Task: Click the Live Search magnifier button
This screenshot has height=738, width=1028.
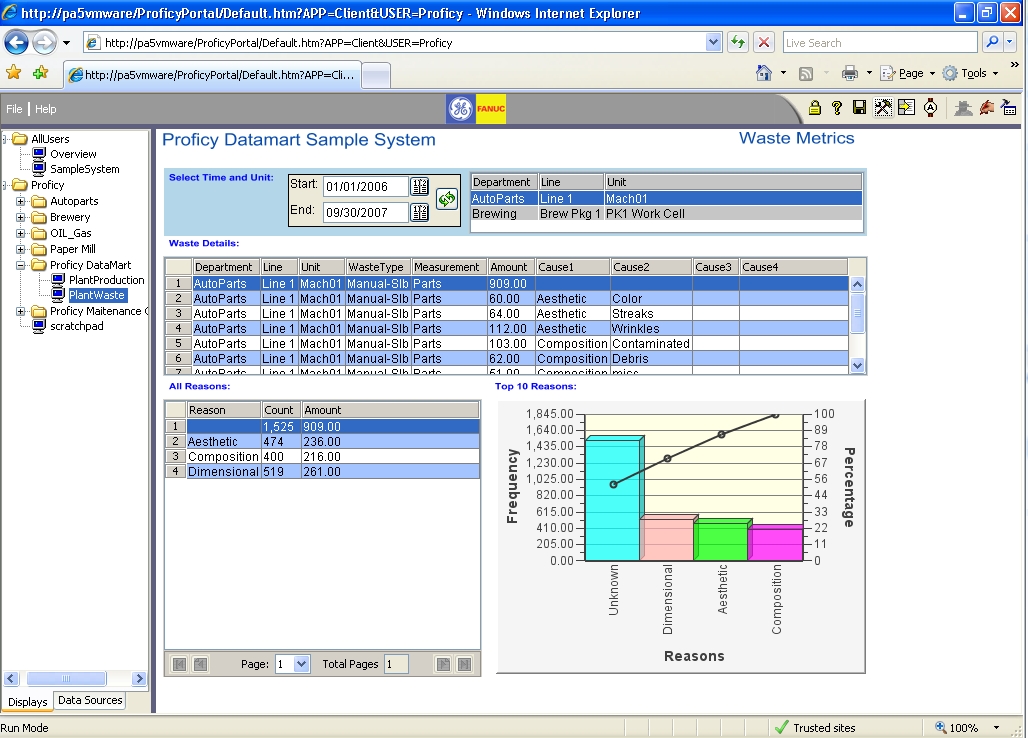Action: pos(993,43)
